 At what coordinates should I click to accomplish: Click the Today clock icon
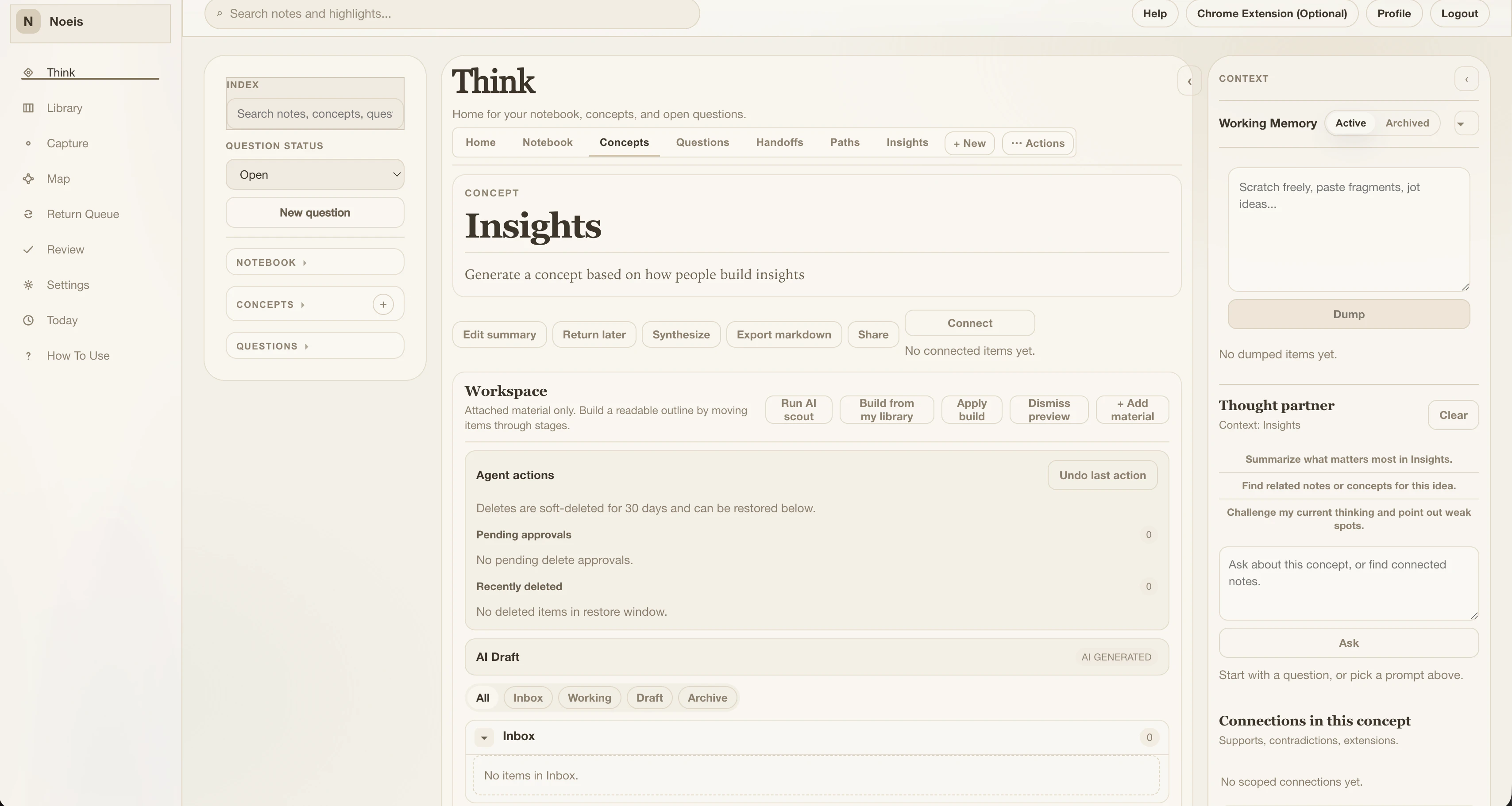[x=28, y=320]
